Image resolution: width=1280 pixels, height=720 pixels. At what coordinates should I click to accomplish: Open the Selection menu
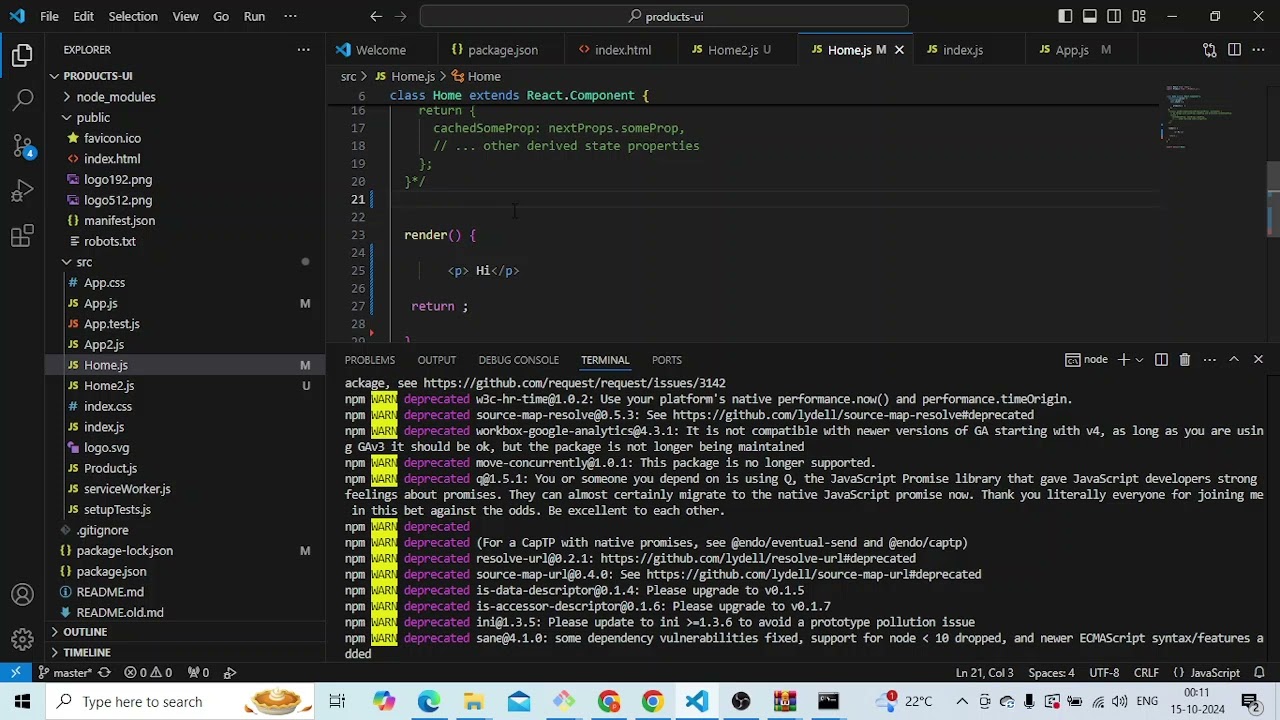132,16
